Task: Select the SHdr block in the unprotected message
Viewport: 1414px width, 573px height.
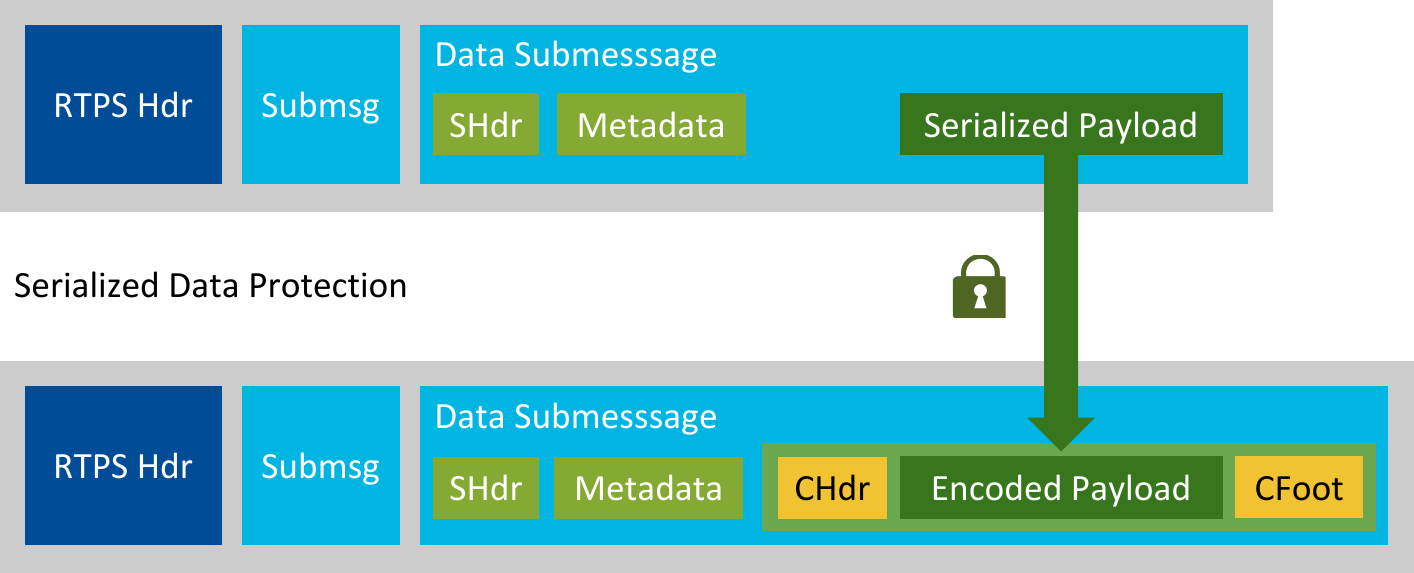Action: (486, 125)
